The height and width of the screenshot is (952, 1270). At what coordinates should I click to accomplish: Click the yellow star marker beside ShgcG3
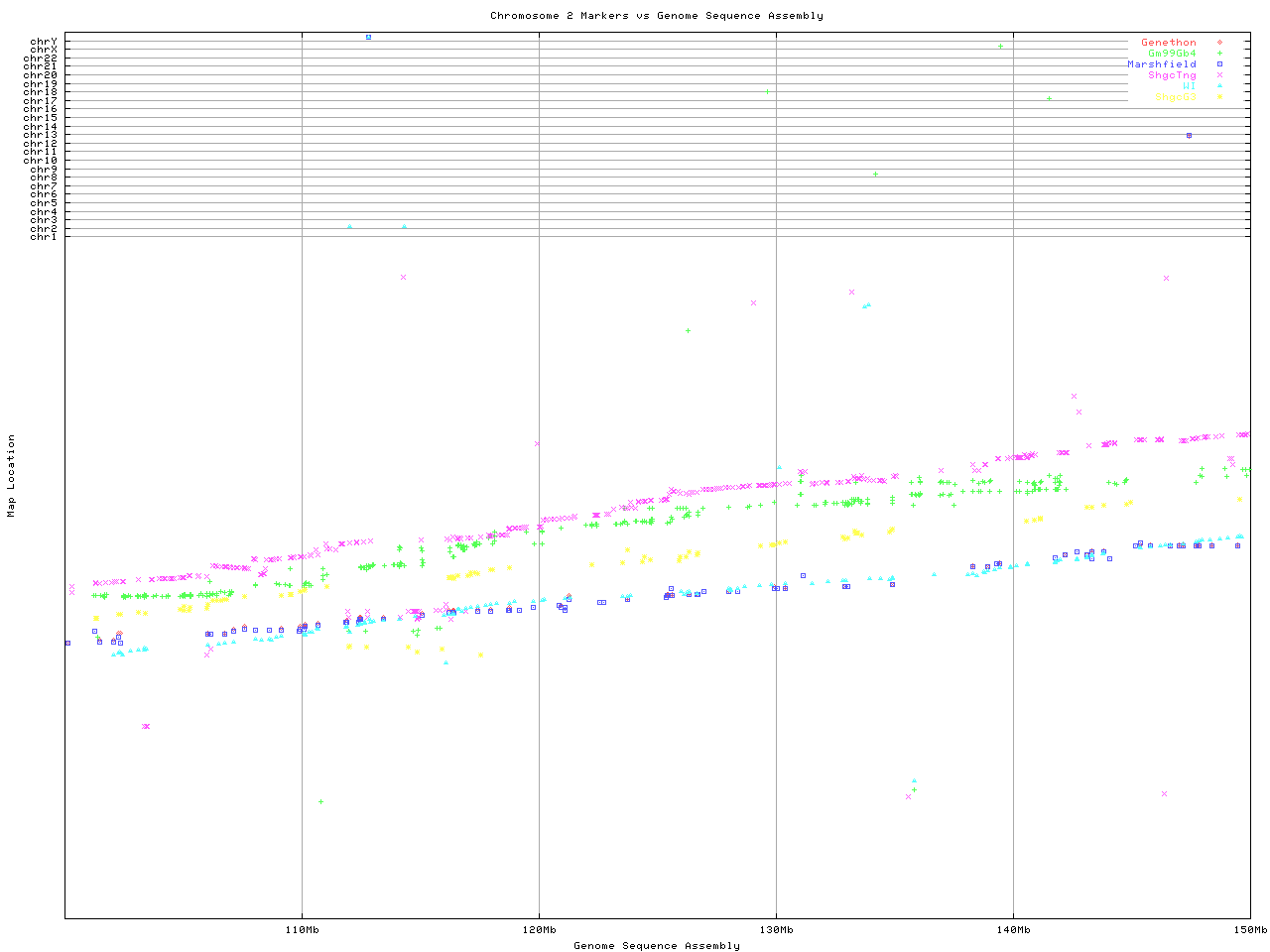(x=1219, y=97)
